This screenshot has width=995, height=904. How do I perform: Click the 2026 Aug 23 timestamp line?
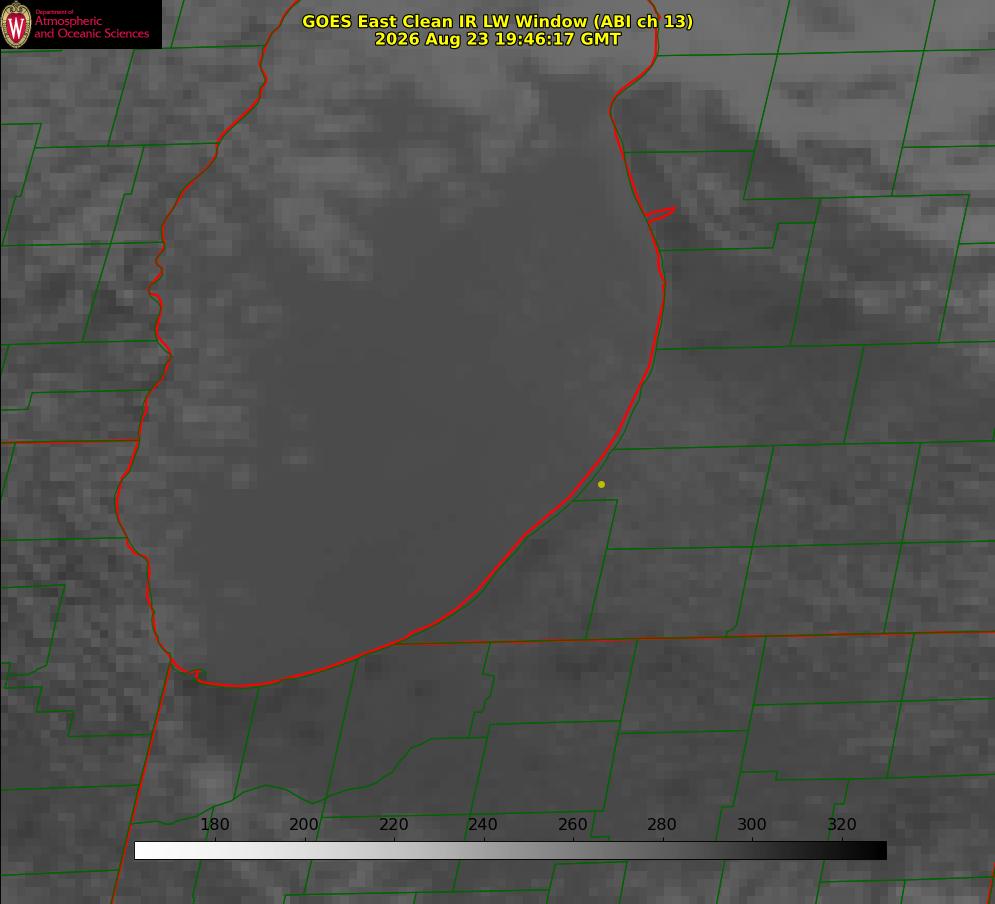[x=498, y=39]
